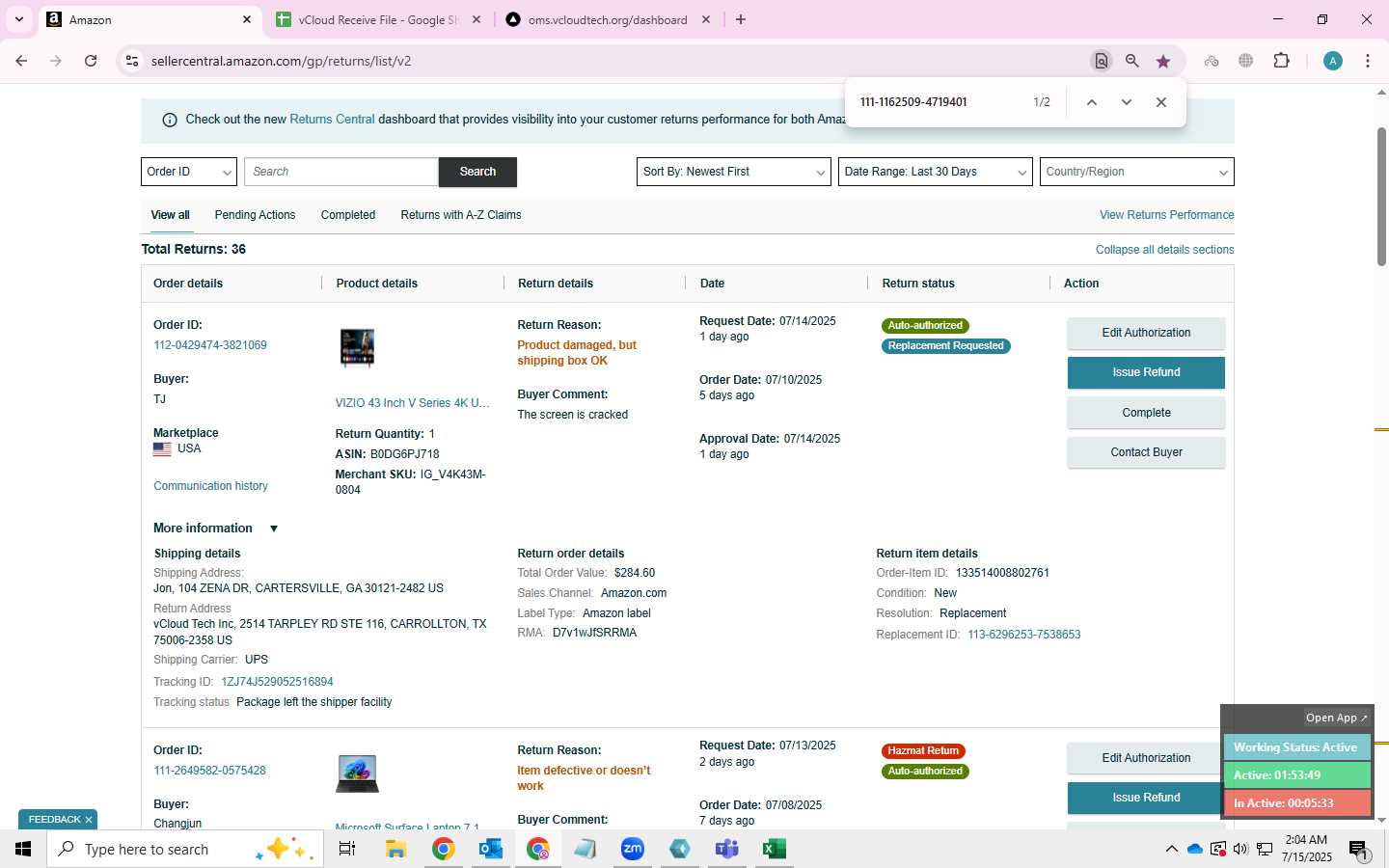Click Issue Refund for Surface laptop order
This screenshot has height=868, width=1389.
tap(1146, 798)
